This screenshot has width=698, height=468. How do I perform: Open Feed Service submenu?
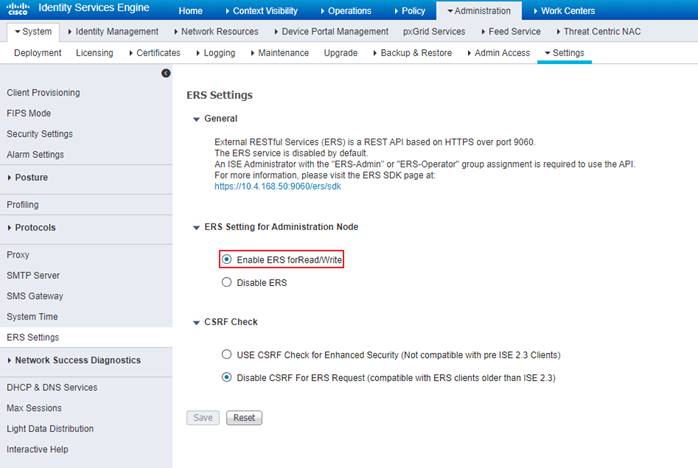pyautogui.click(x=511, y=32)
